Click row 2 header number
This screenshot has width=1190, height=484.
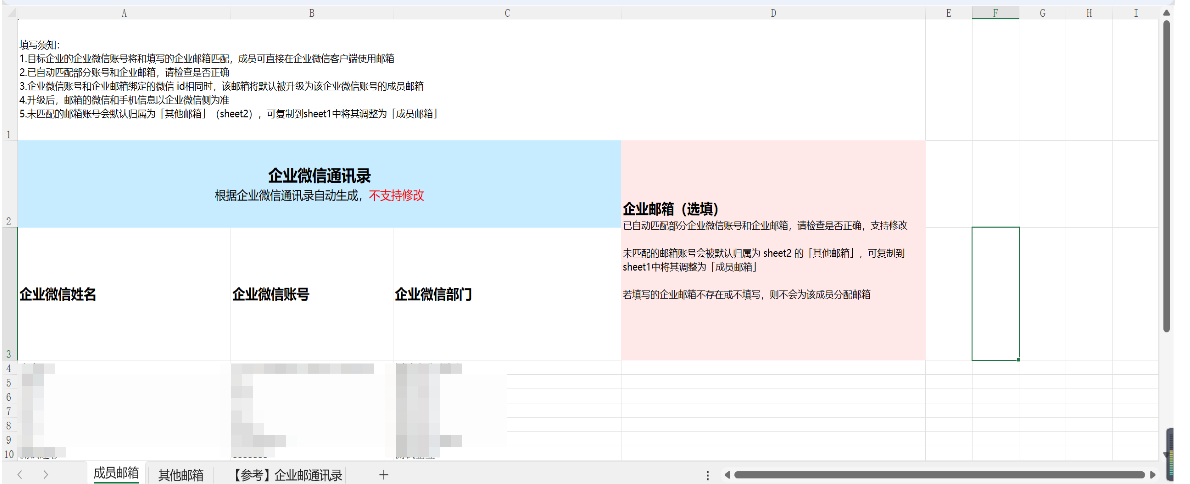[8, 221]
